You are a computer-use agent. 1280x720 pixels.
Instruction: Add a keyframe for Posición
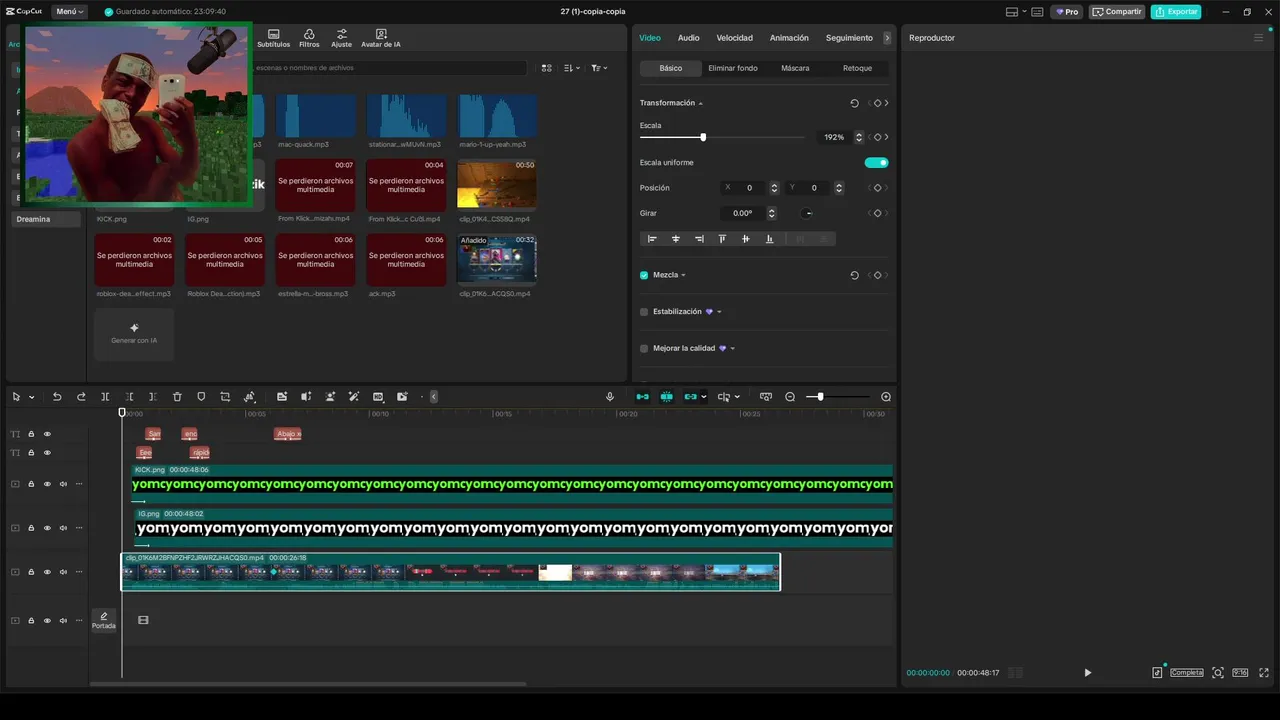[x=877, y=188]
